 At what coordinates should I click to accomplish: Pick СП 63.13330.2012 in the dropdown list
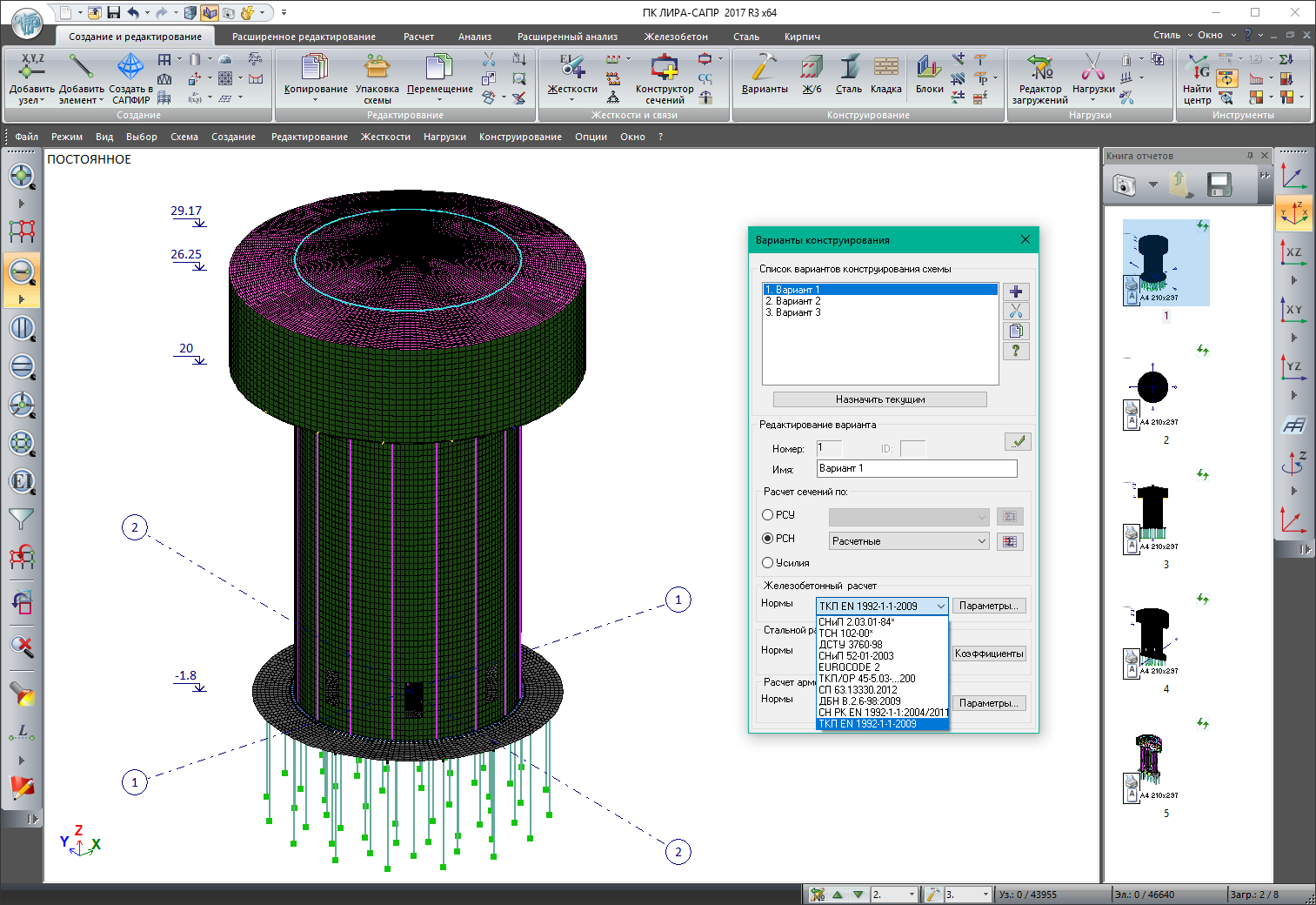click(x=858, y=690)
